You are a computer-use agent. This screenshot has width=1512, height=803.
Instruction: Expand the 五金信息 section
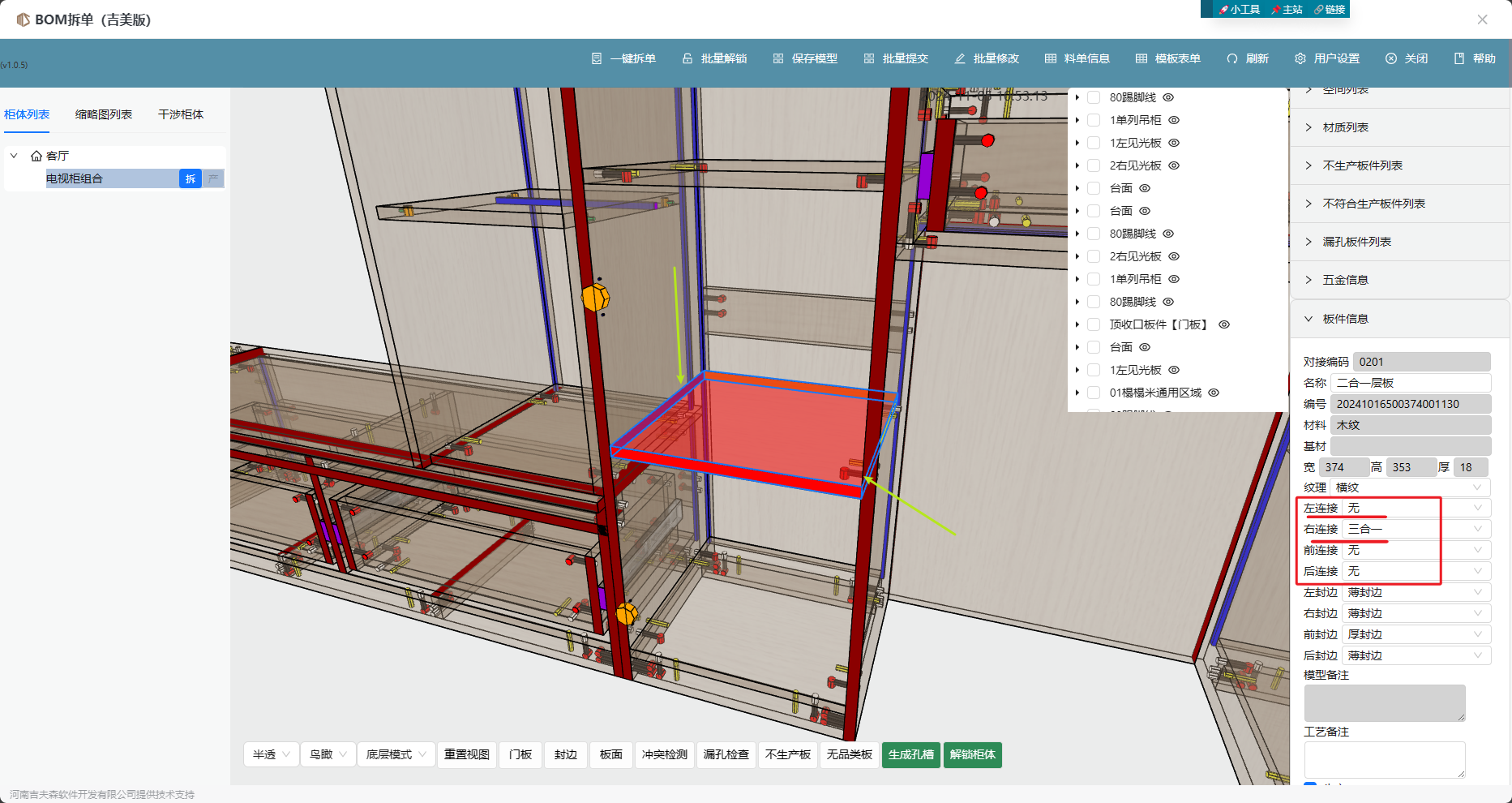1345,280
